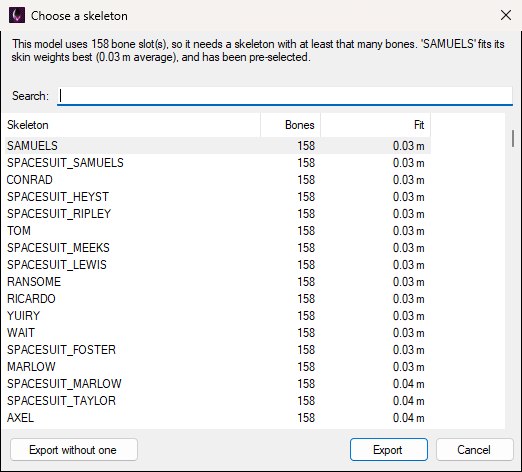
Task: Select the AXEL skeleton row
Action: click(218, 418)
